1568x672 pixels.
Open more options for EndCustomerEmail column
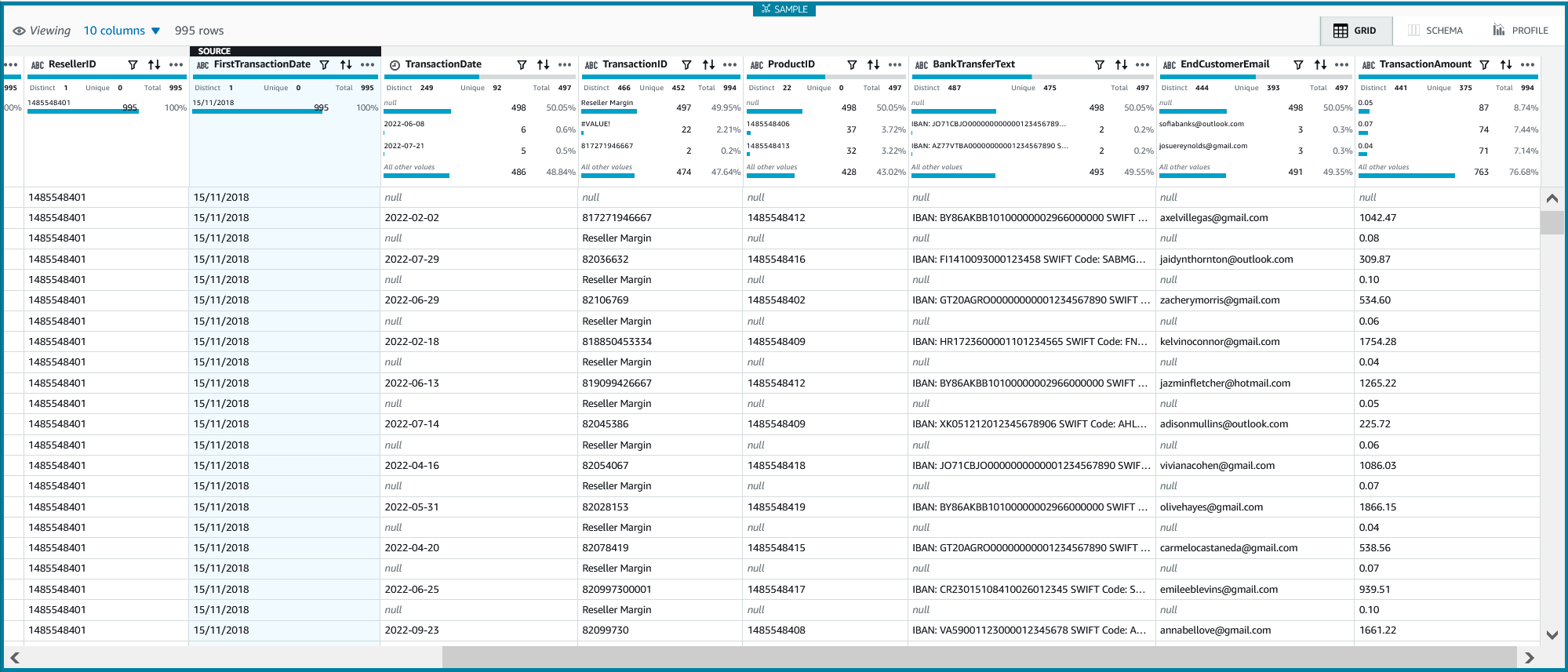tap(1342, 65)
